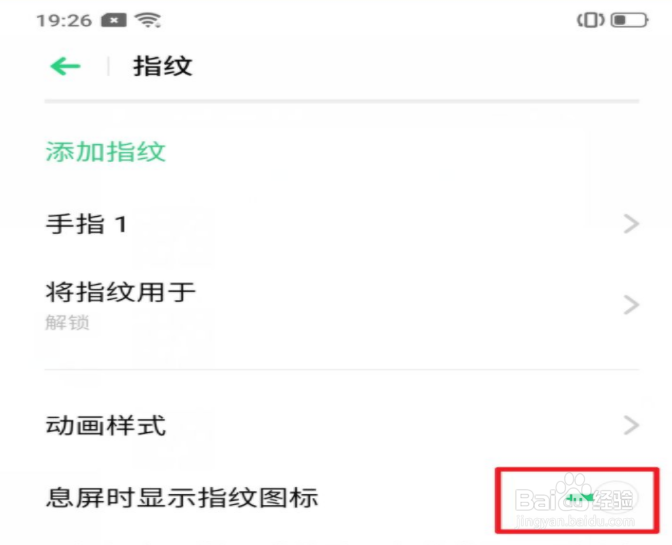
Task: Open the 将指纹用于 setting
Action: click(x=342, y=305)
